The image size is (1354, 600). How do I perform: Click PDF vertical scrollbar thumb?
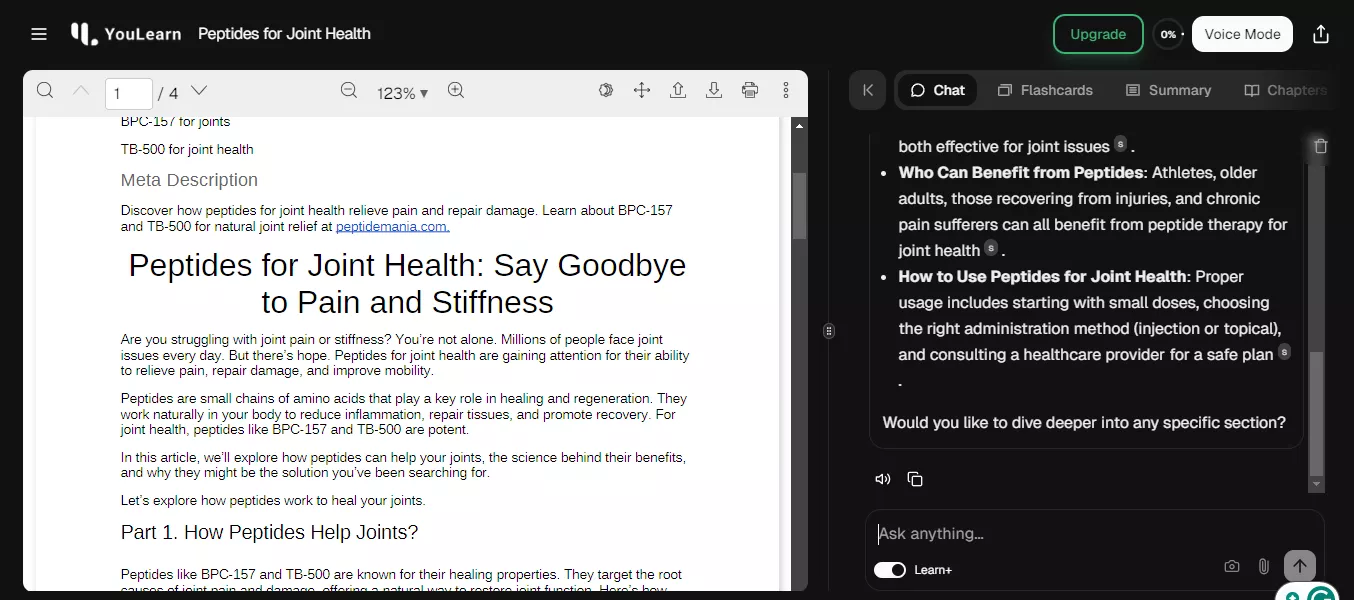800,206
